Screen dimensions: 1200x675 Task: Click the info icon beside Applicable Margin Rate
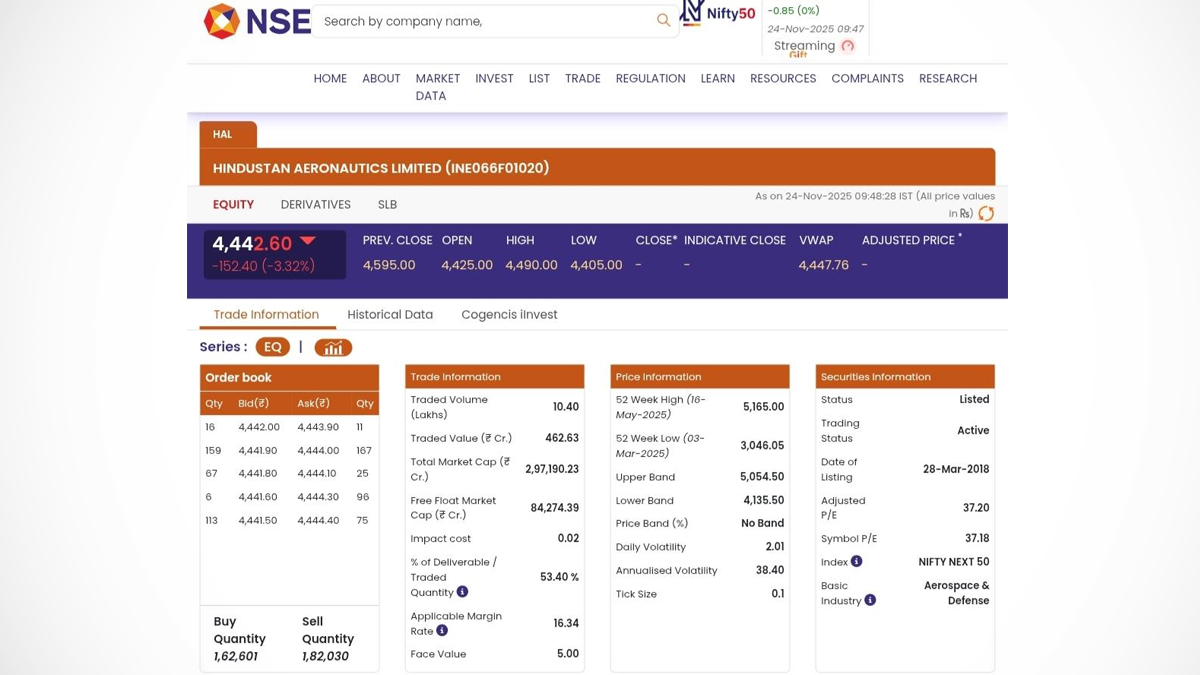point(442,631)
